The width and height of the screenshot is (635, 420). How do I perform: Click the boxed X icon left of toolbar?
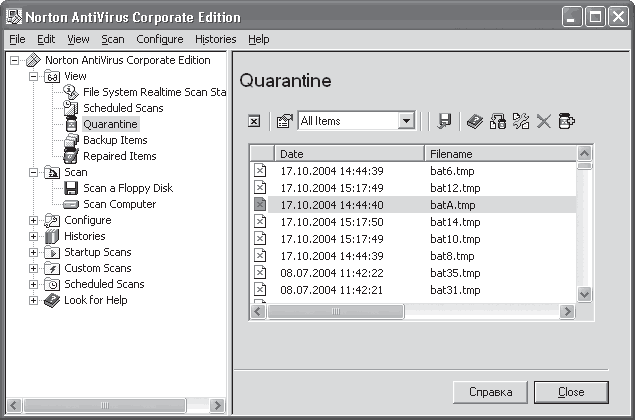(x=254, y=121)
